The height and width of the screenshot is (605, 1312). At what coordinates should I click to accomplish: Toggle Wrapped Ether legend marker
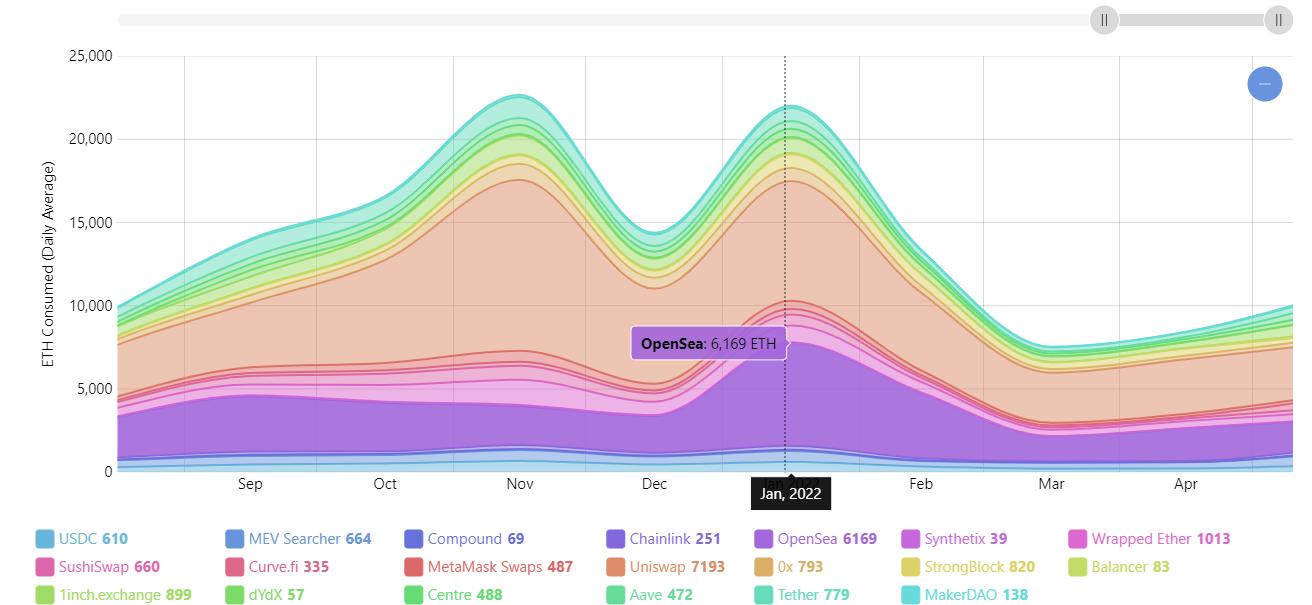click(1078, 539)
